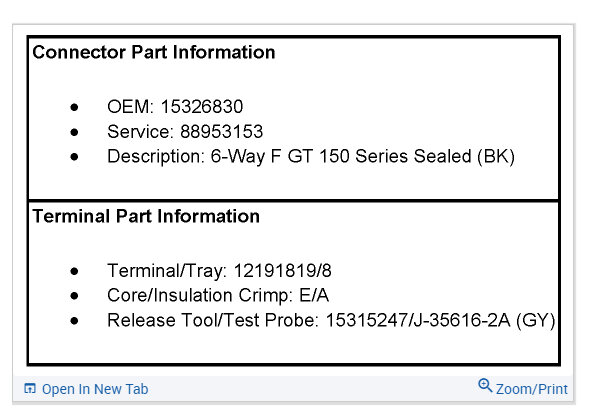Click the Open In New Tab icon

30,389
